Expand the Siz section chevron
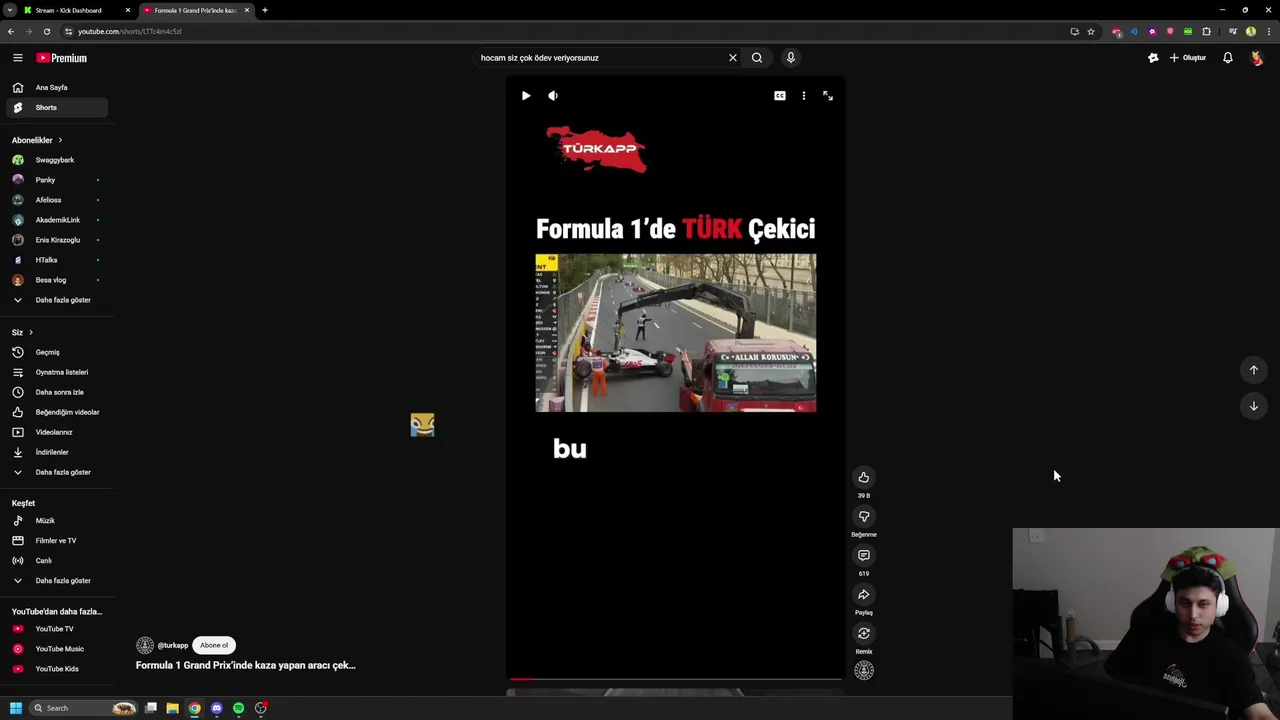 [x=31, y=332]
